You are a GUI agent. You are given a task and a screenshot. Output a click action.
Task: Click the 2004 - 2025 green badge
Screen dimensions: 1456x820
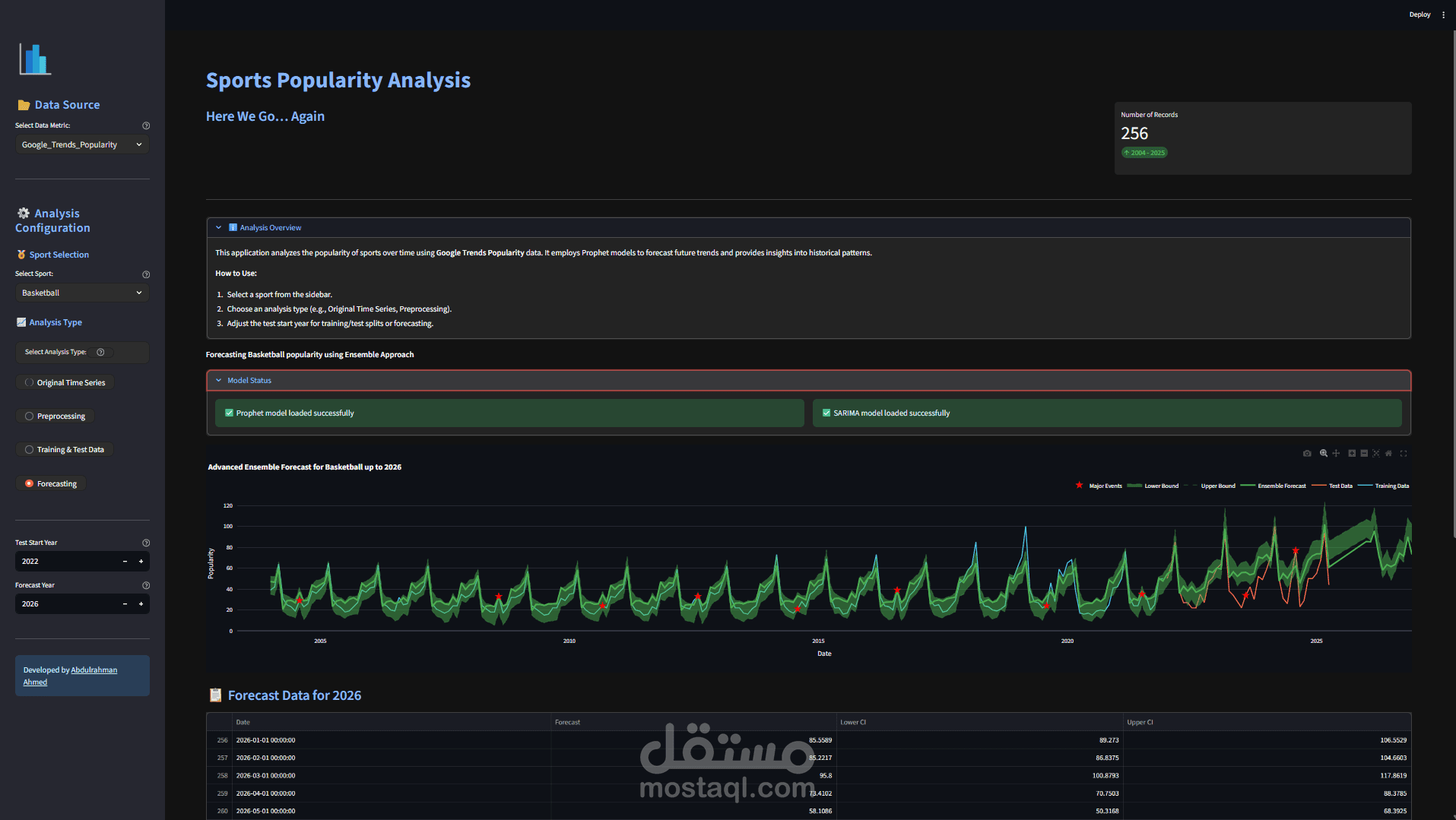[x=1144, y=153]
